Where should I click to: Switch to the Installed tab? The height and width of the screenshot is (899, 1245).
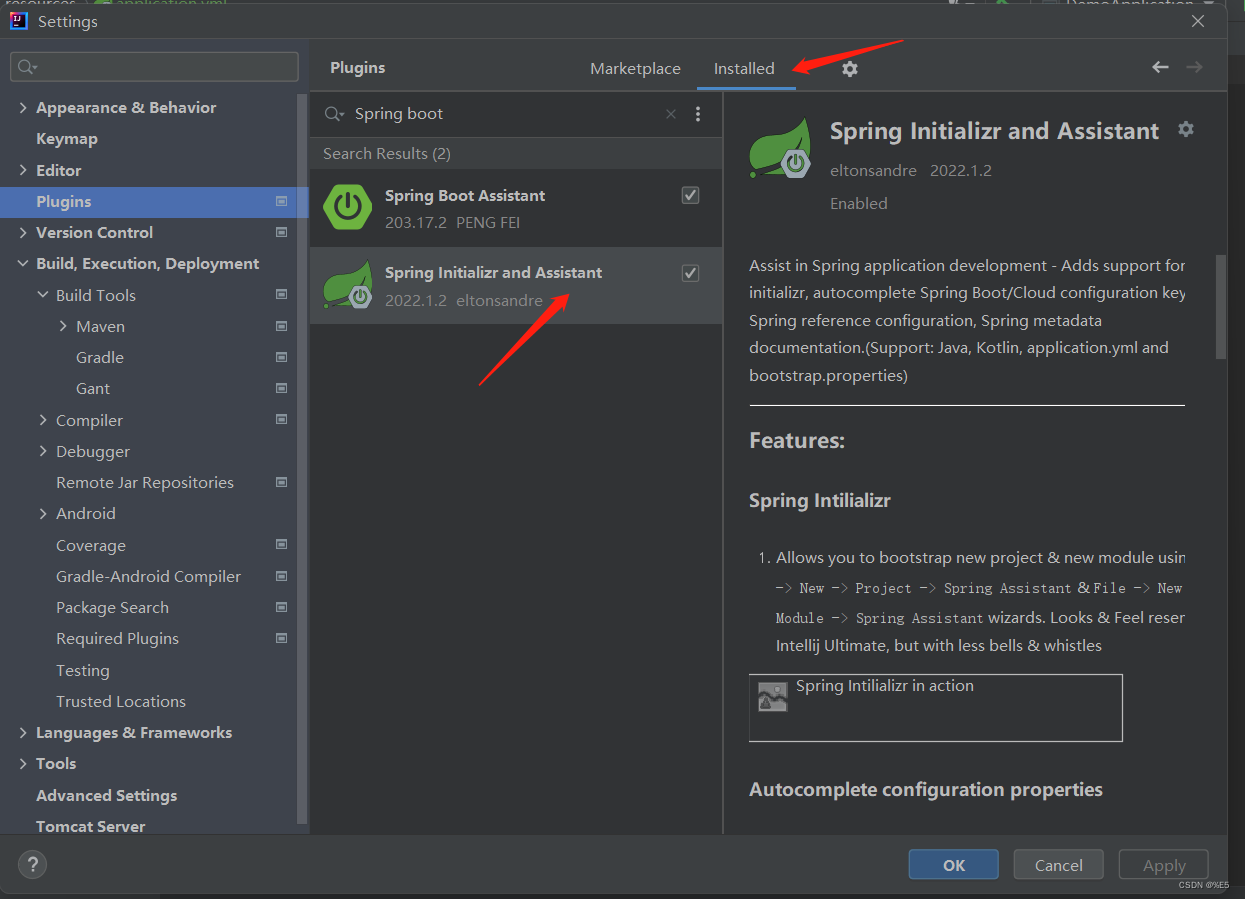tap(744, 68)
